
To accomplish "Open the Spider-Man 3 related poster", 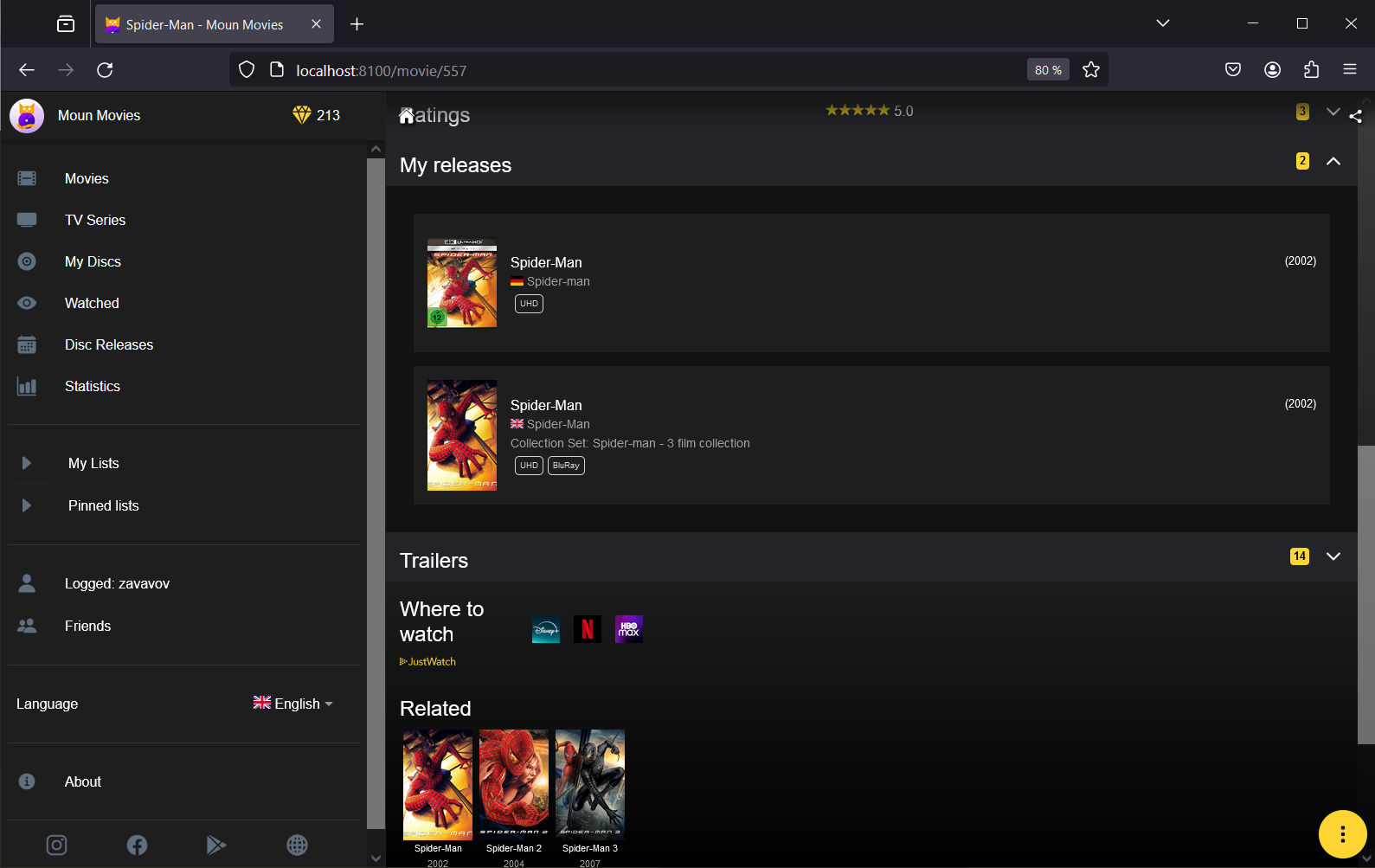I will click(589, 785).
